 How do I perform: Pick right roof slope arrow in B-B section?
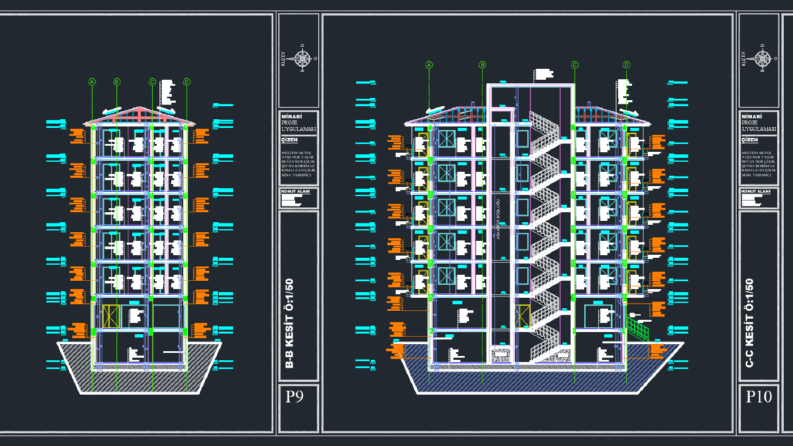[166, 110]
